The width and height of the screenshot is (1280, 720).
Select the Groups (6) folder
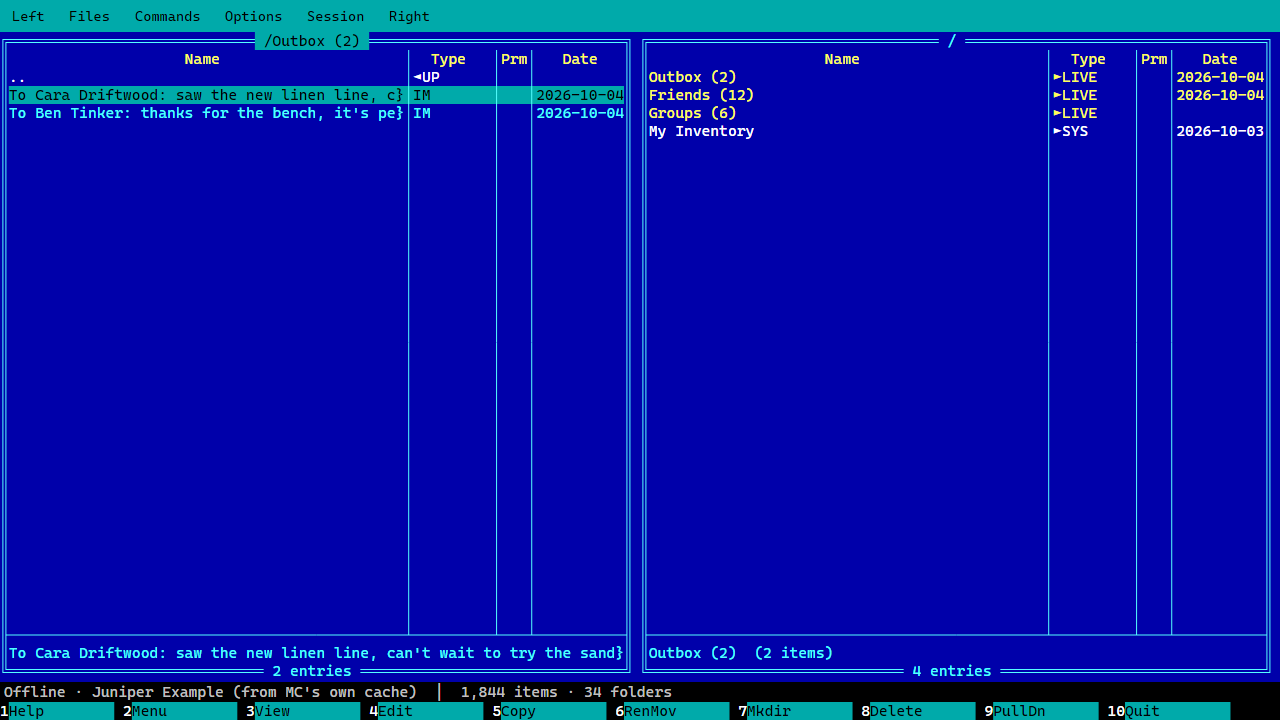pyautogui.click(x=956, y=113)
